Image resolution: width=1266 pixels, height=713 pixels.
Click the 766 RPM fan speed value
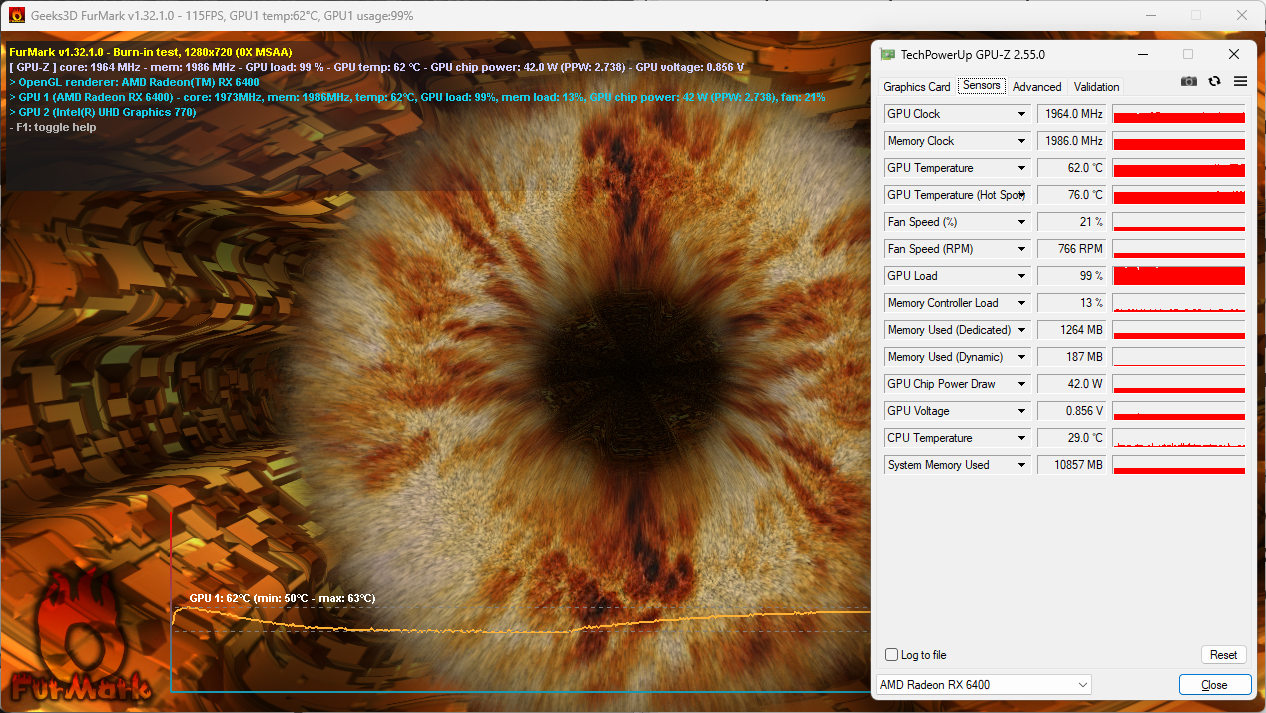pyautogui.click(x=1072, y=249)
